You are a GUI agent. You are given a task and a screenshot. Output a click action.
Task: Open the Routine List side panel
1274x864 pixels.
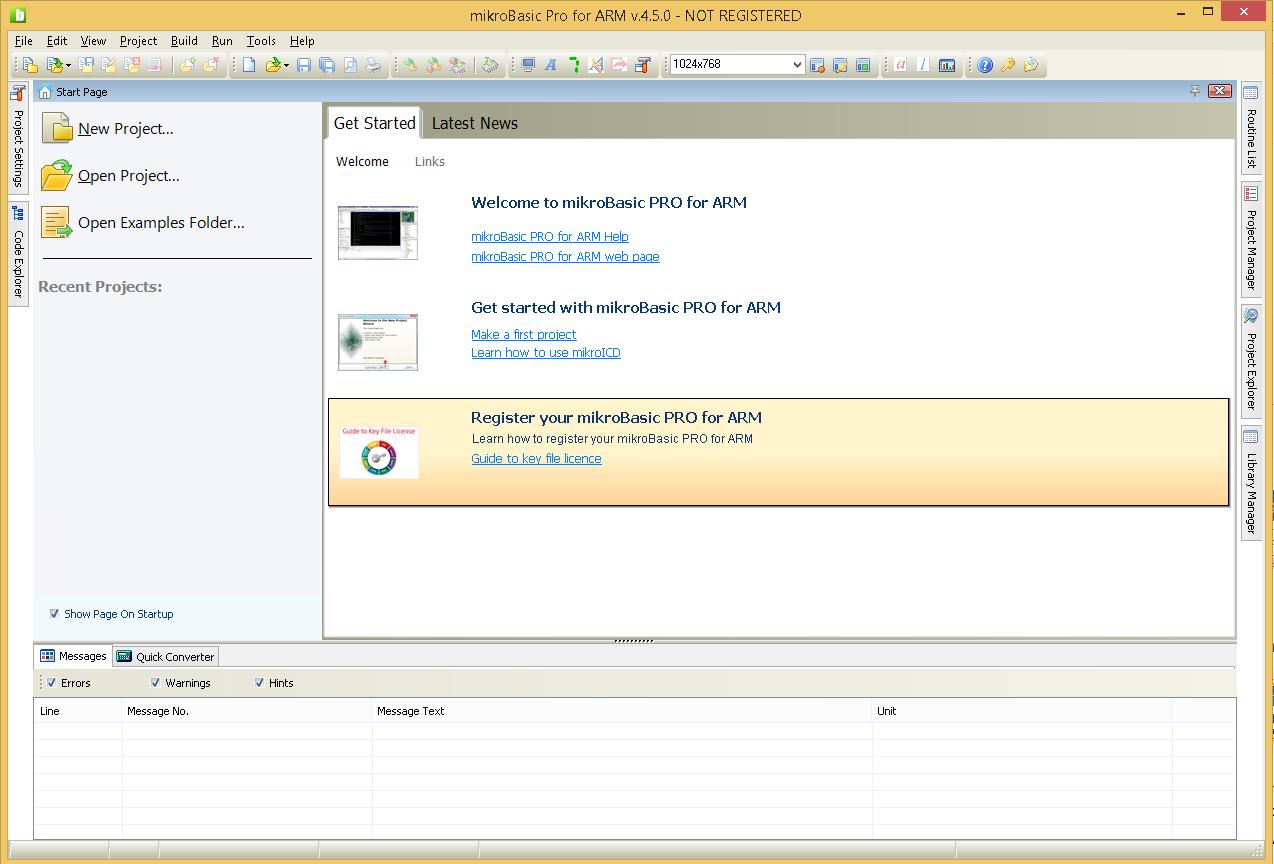(x=1251, y=127)
